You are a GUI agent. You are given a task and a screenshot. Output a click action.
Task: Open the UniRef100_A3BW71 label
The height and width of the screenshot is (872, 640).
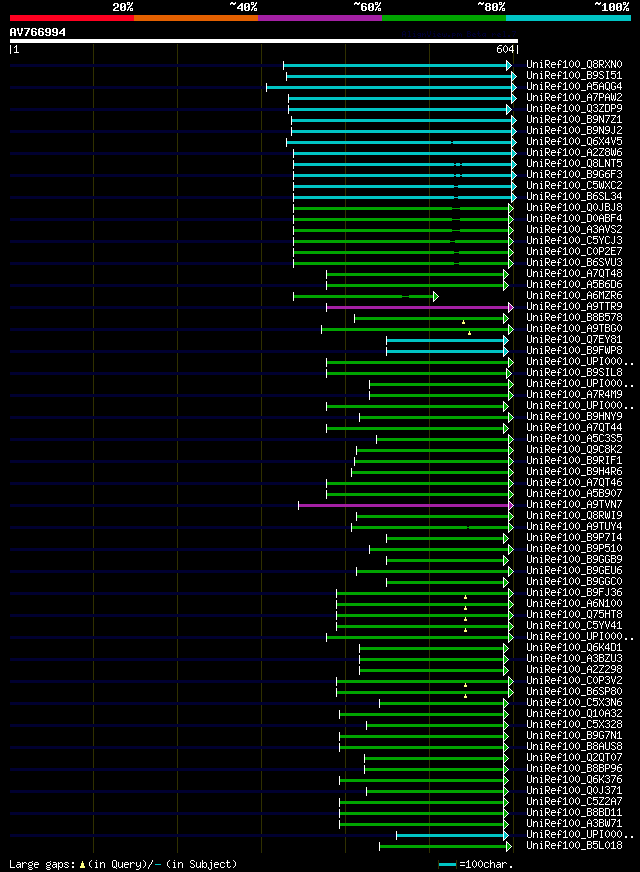point(574,824)
